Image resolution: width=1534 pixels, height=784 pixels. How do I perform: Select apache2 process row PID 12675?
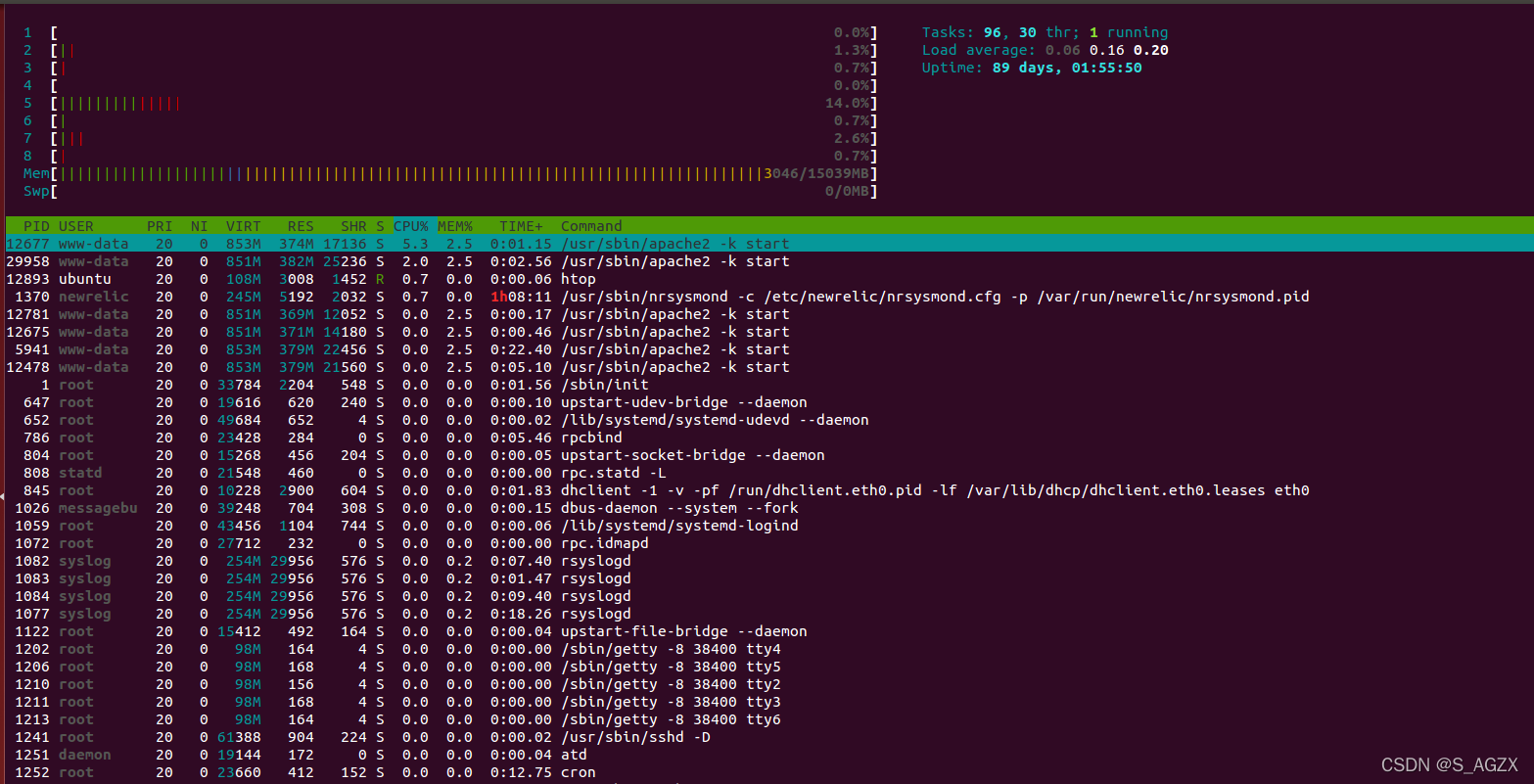(x=769, y=332)
